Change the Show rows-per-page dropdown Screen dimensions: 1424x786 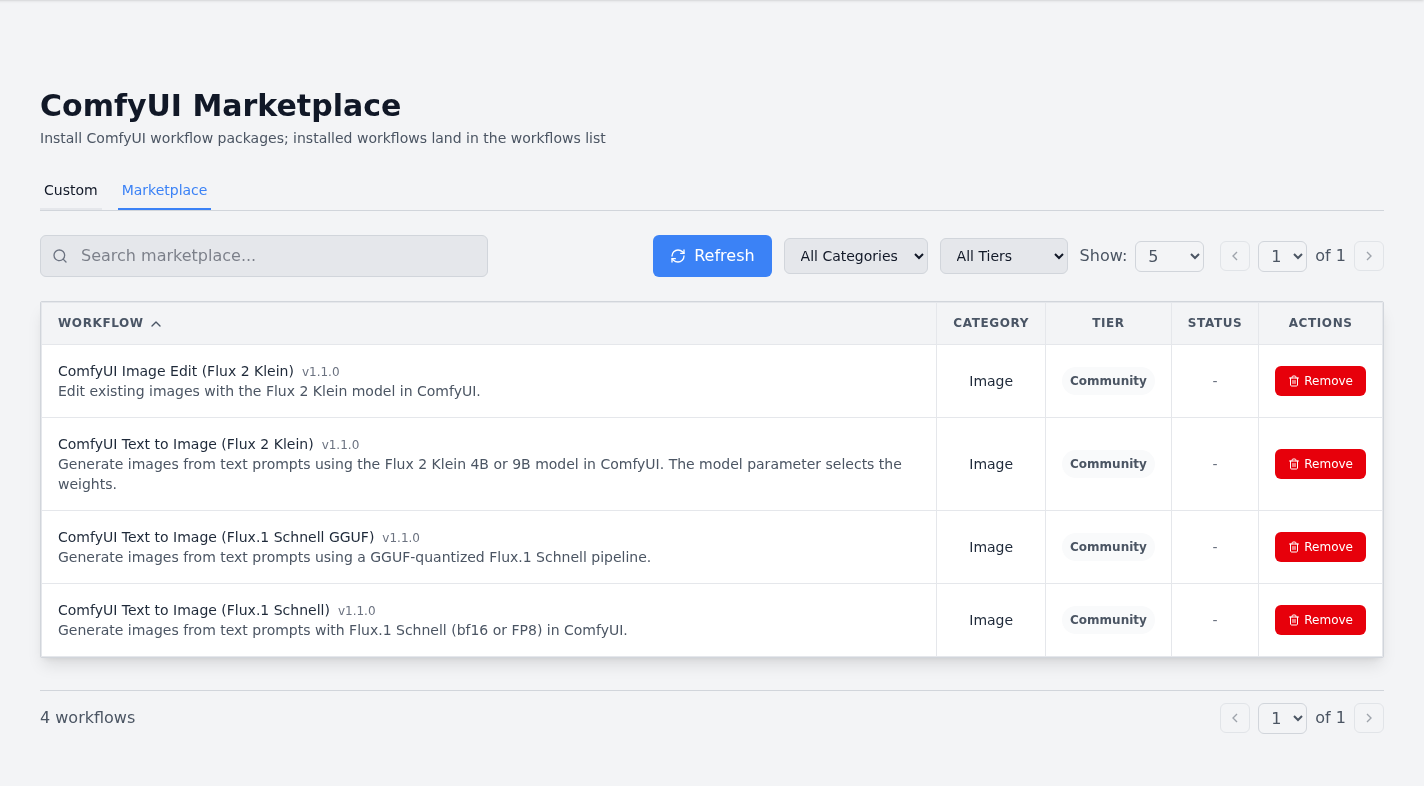[x=1169, y=256]
